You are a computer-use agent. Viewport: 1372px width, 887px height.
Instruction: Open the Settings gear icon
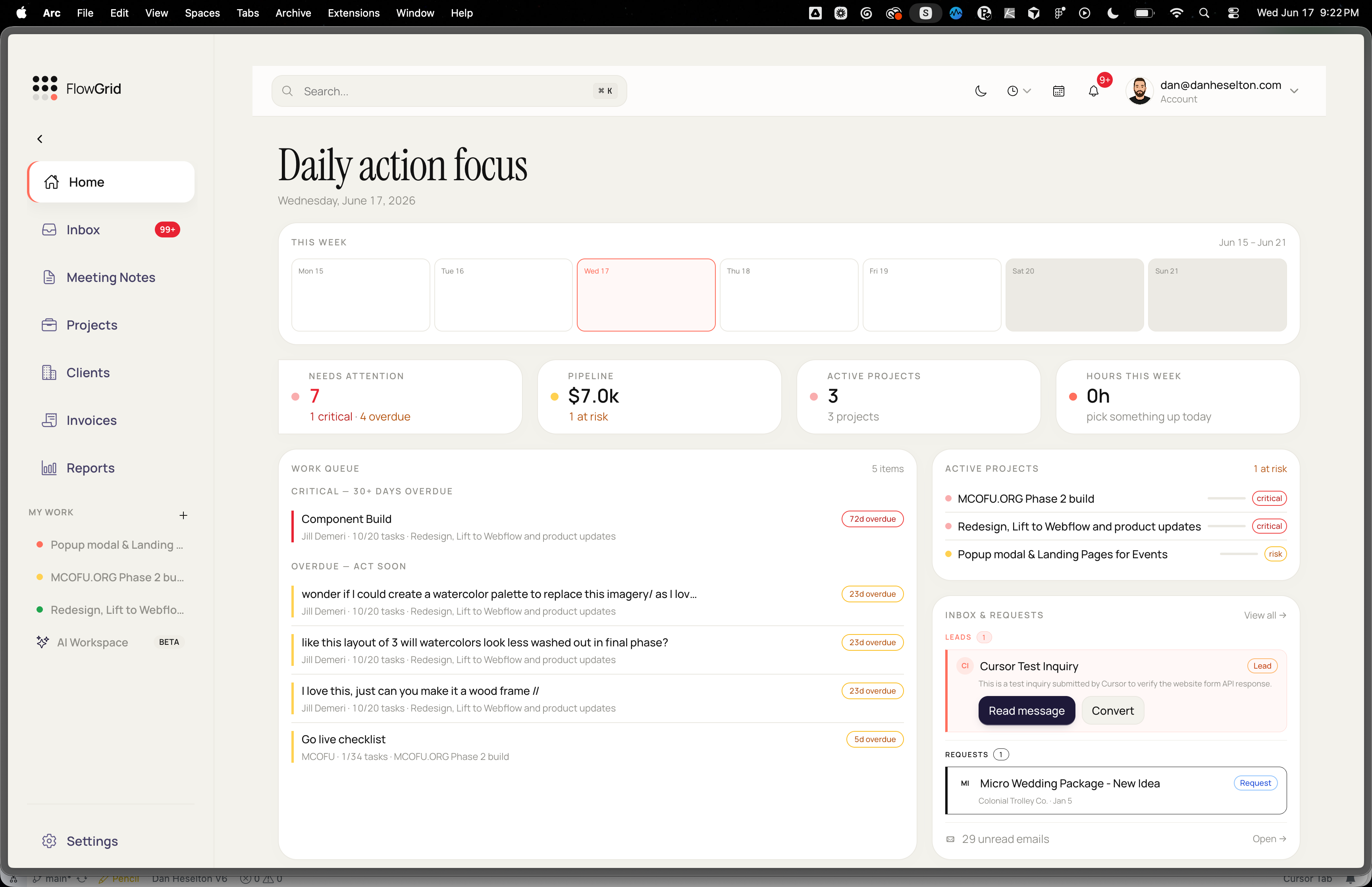point(50,841)
